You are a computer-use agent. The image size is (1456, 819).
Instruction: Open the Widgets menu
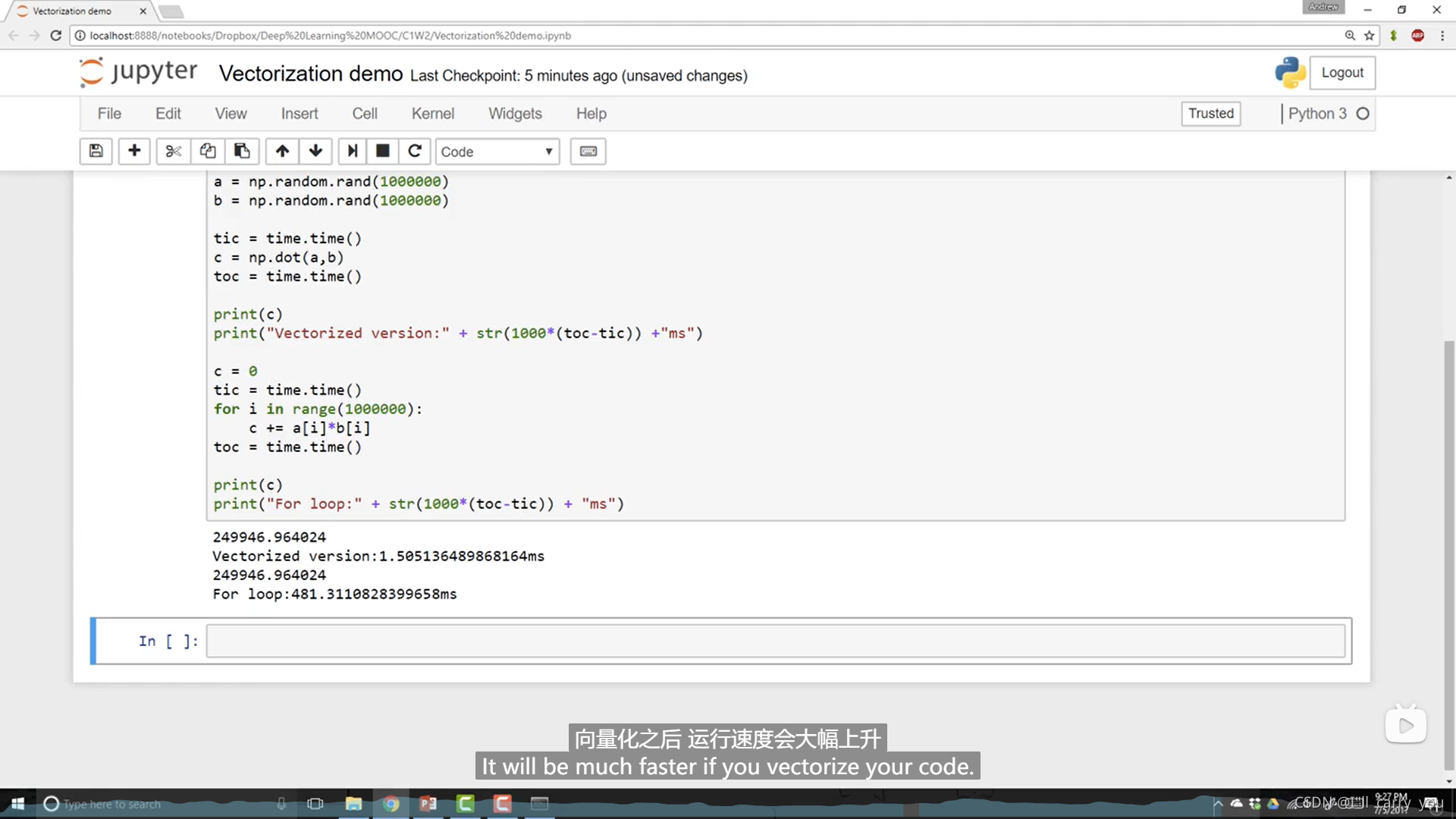(x=515, y=113)
